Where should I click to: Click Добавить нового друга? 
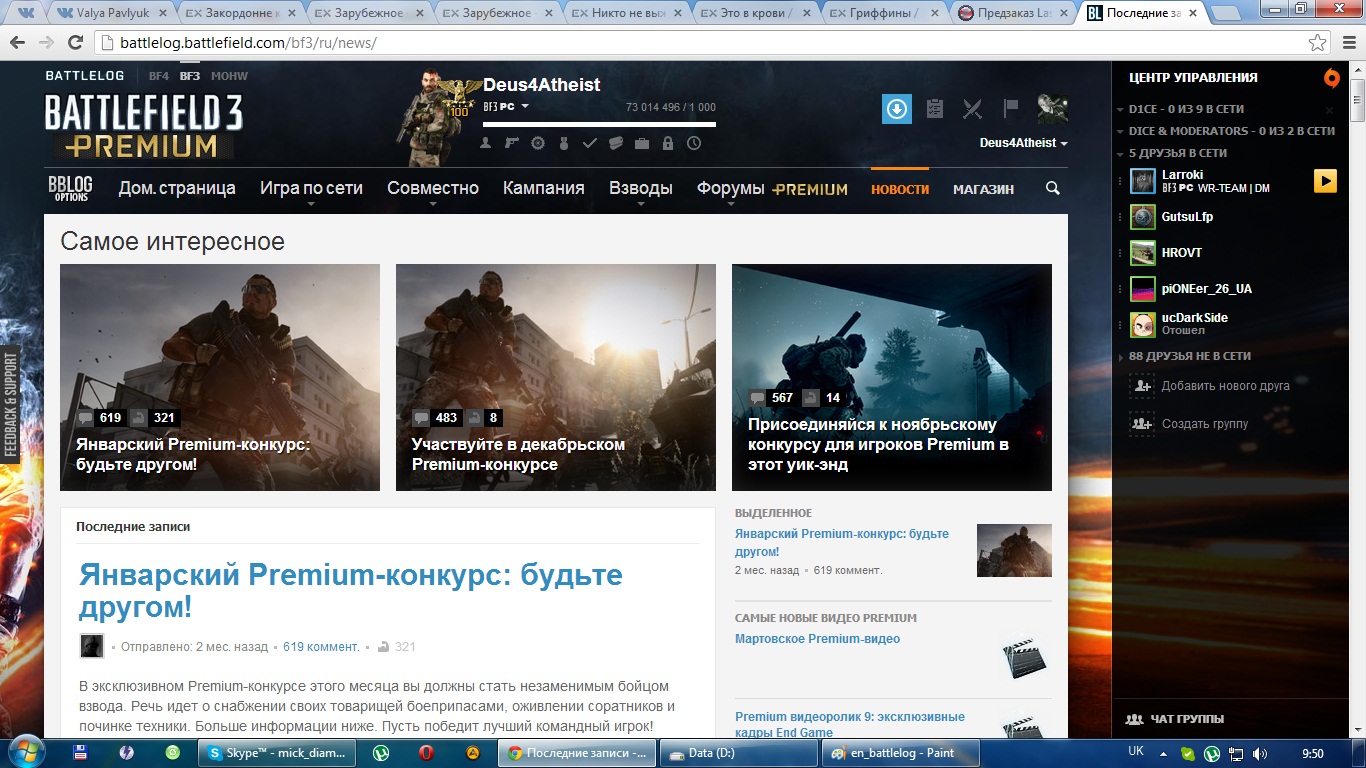click(1226, 386)
